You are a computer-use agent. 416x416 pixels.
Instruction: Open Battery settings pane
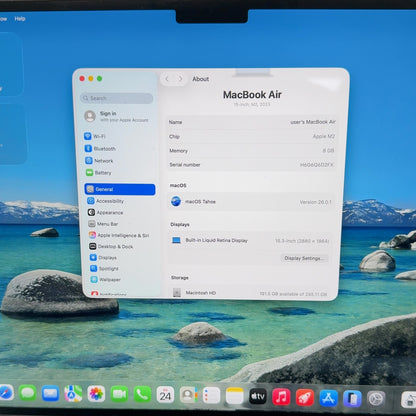point(99,173)
